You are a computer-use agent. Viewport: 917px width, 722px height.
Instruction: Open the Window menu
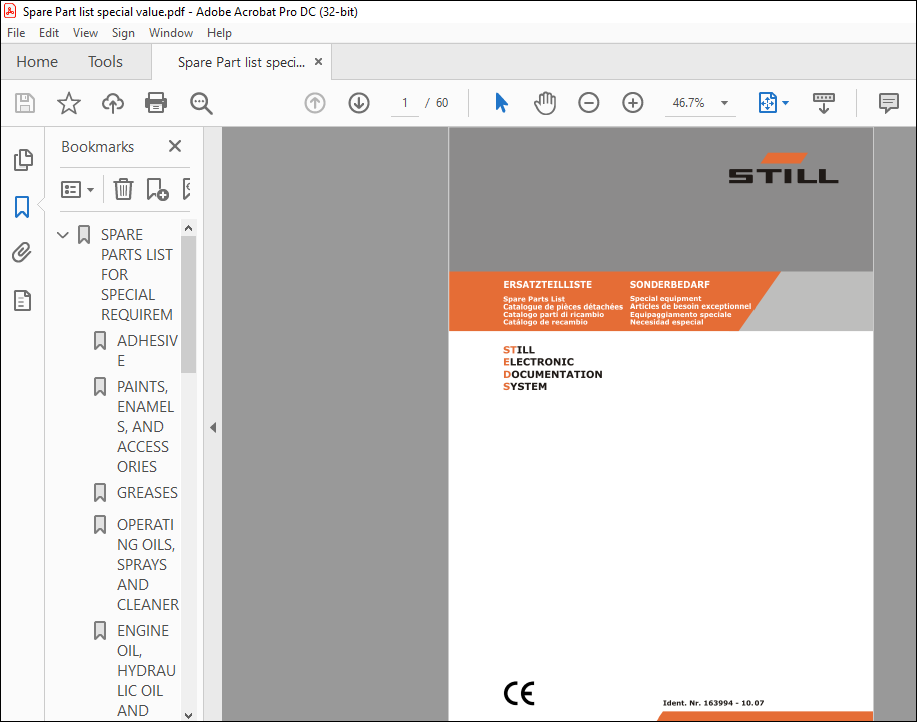[171, 33]
